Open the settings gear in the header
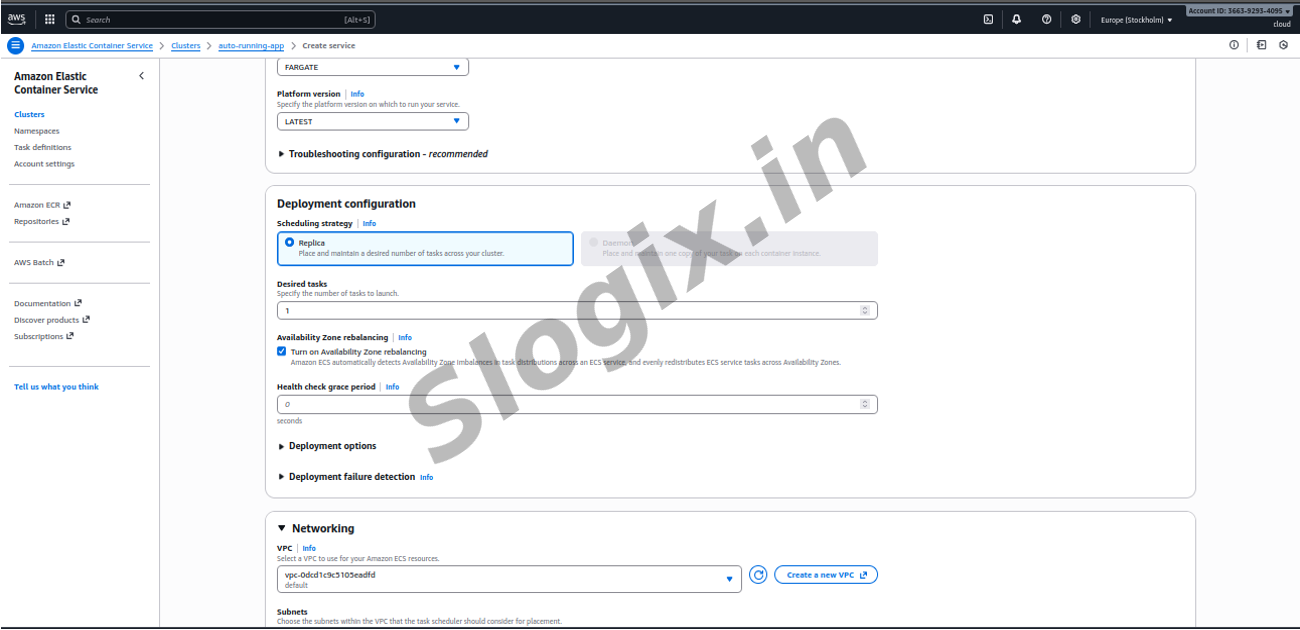This screenshot has width=1300, height=630. 1075,19
